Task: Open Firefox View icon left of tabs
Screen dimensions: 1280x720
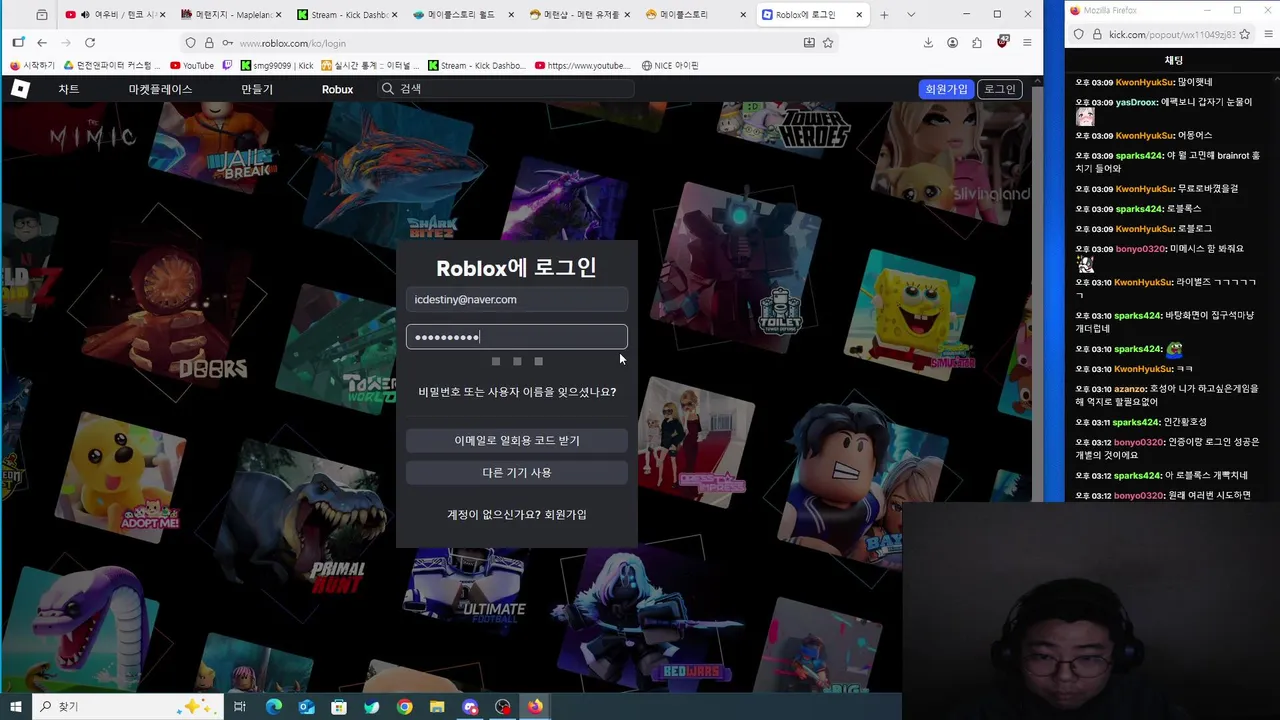Action: click(x=41, y=15)
